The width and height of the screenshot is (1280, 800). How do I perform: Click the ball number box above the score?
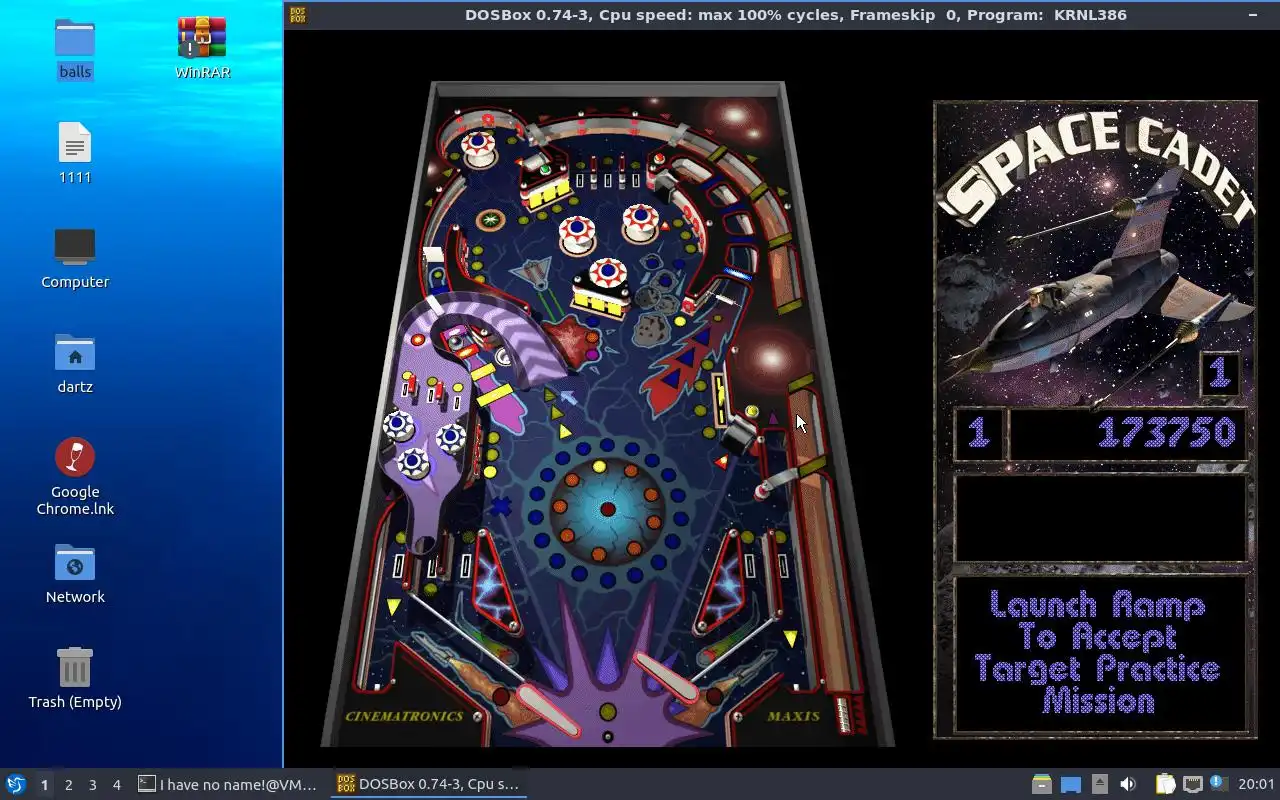pos(1219,373)
